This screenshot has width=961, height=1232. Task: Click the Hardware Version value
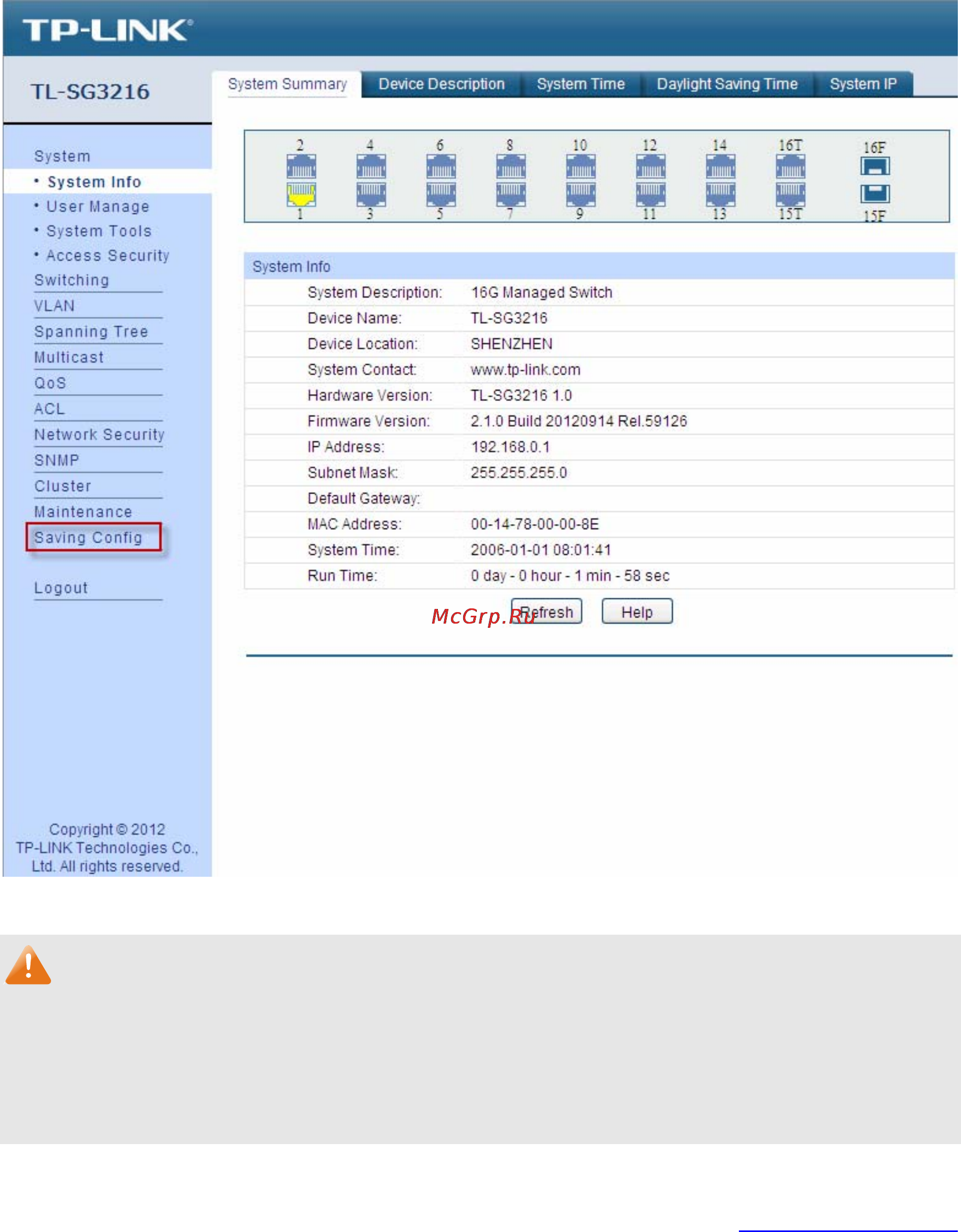click(x=522, y=395)
